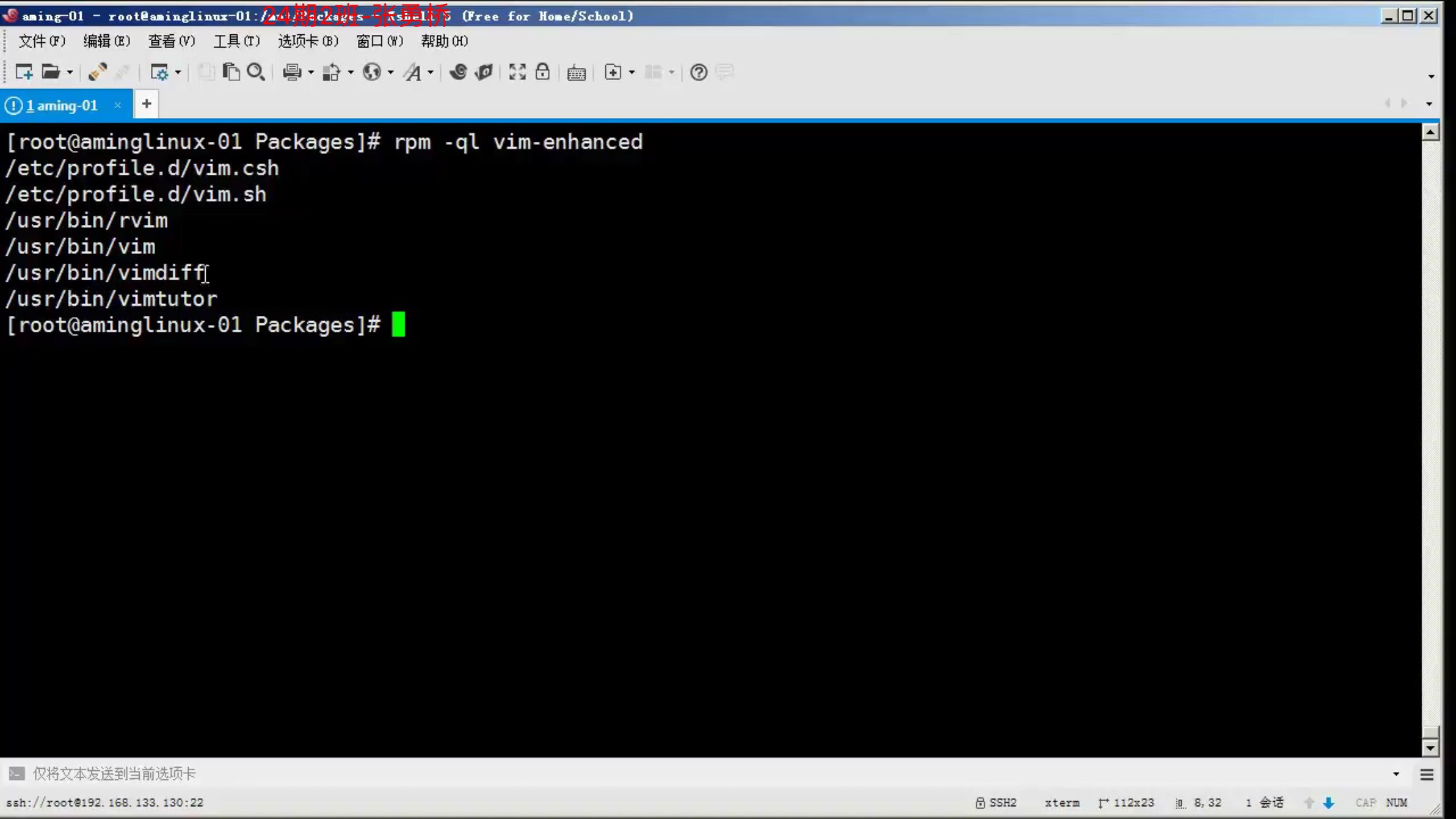Expand the new tab group dropdown arrow

pos(632,73)
